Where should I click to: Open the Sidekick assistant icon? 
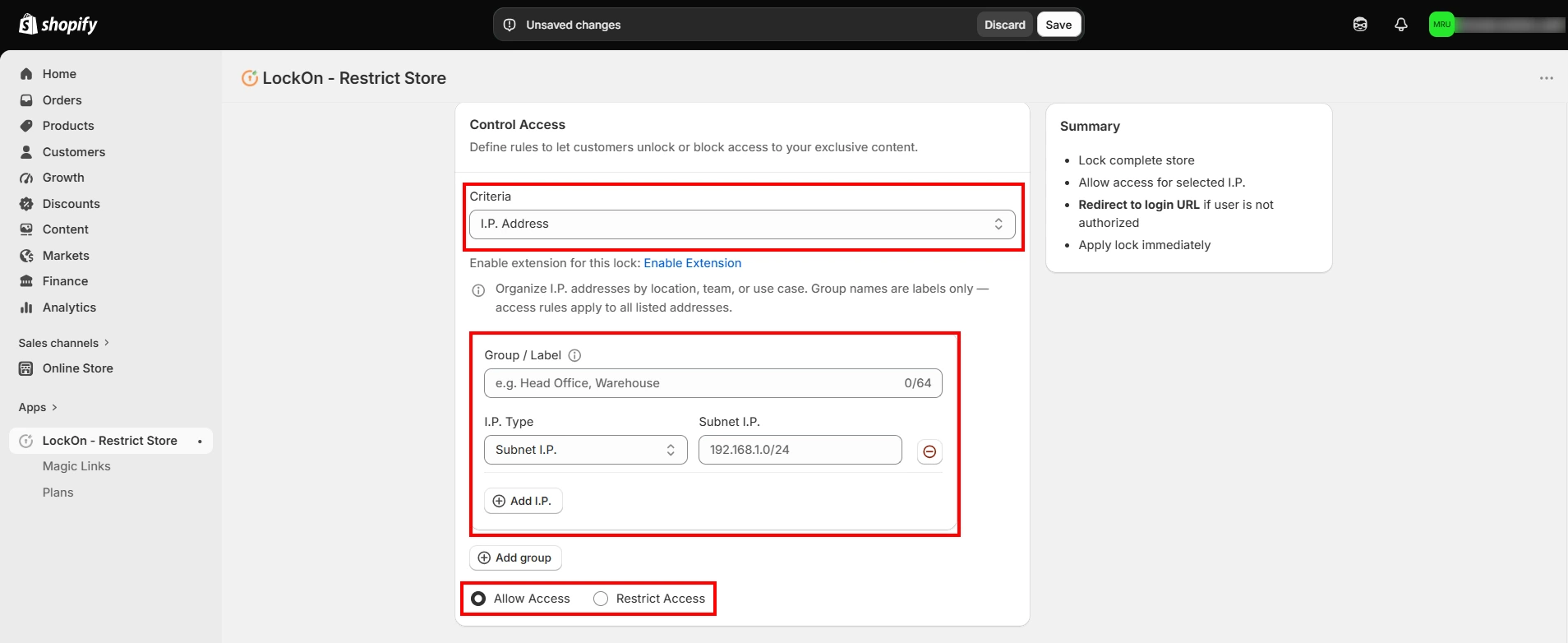pos(1360,25)
